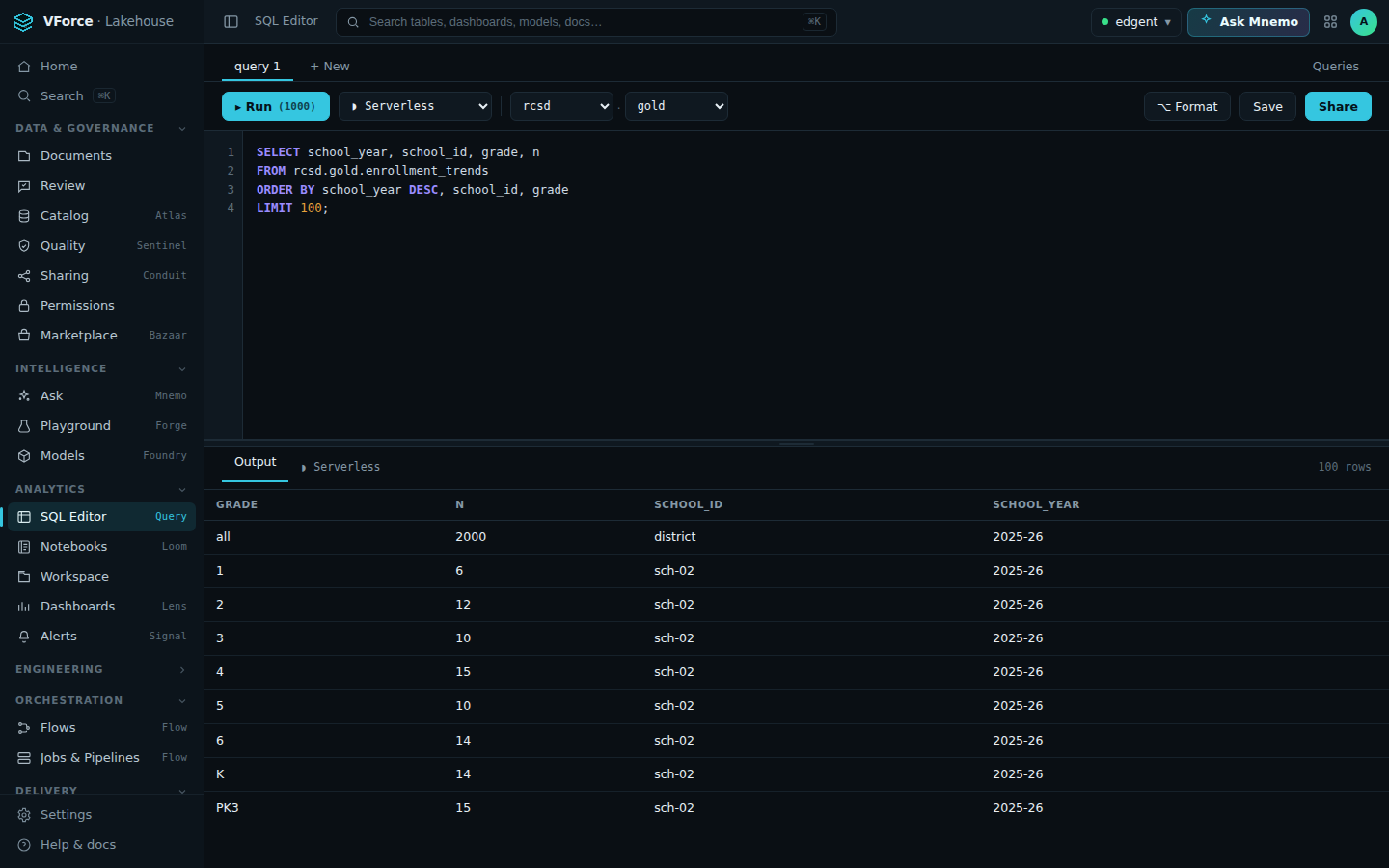Run the query
This screenshot has height=868, width=1389.
coord(276,106)
